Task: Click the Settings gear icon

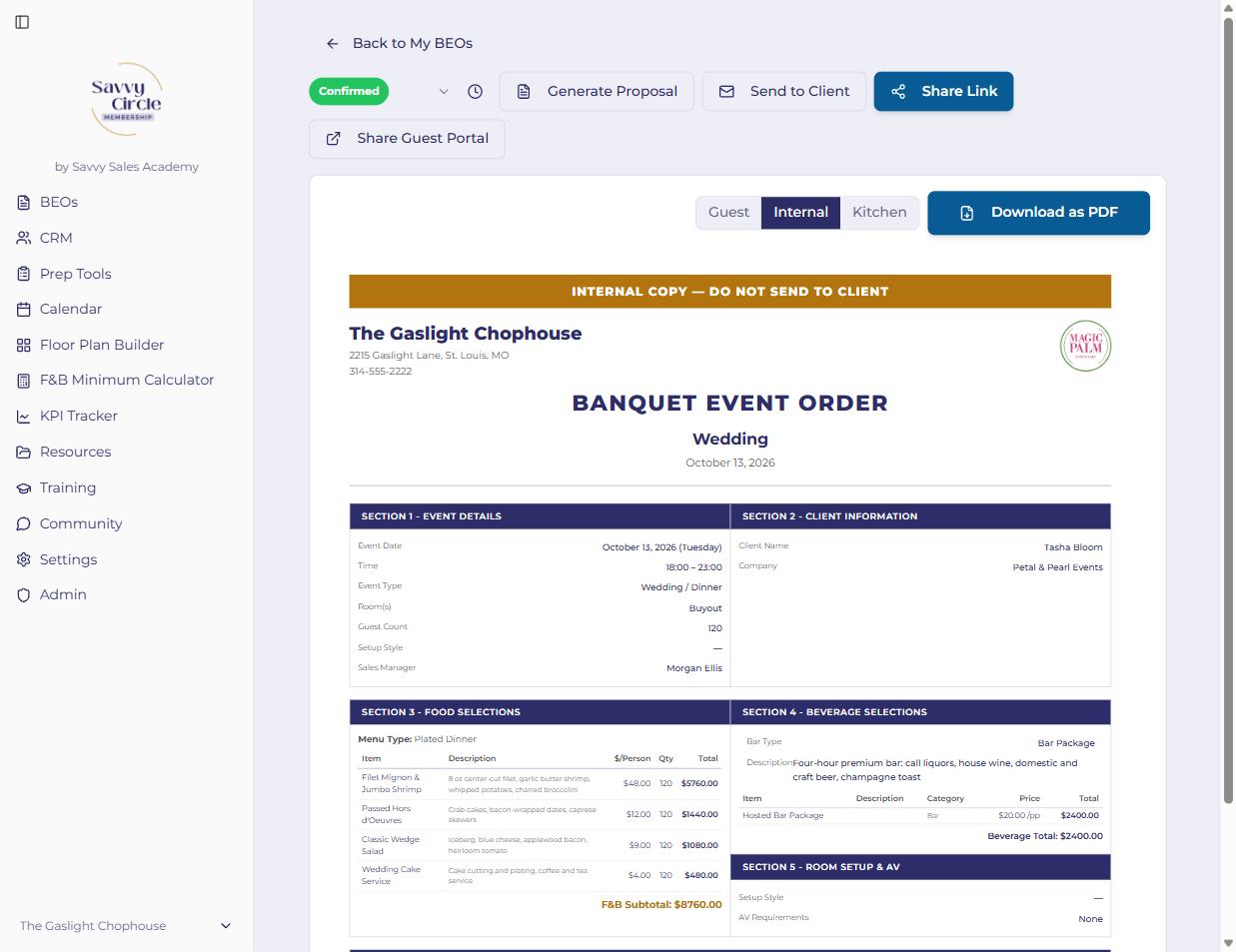Action: (x=24, y=559)
